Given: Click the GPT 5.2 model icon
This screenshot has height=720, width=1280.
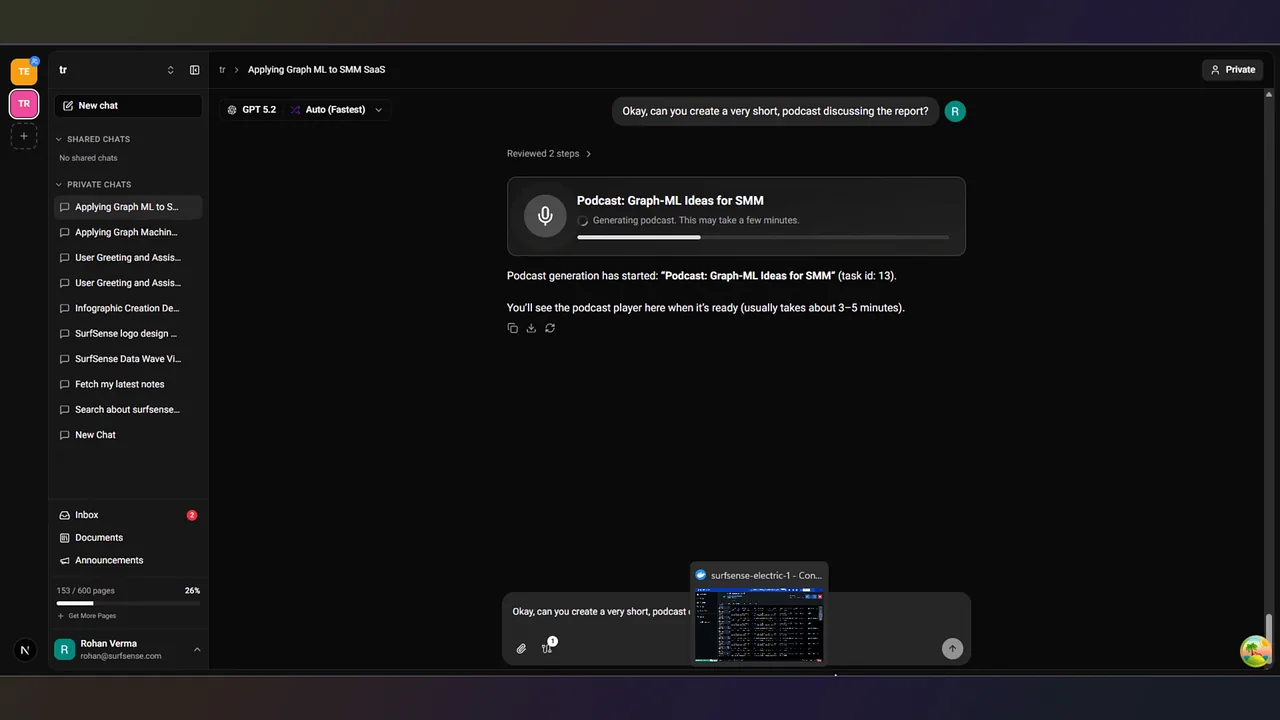Looking at the screenshot, I should coord(232,110).
